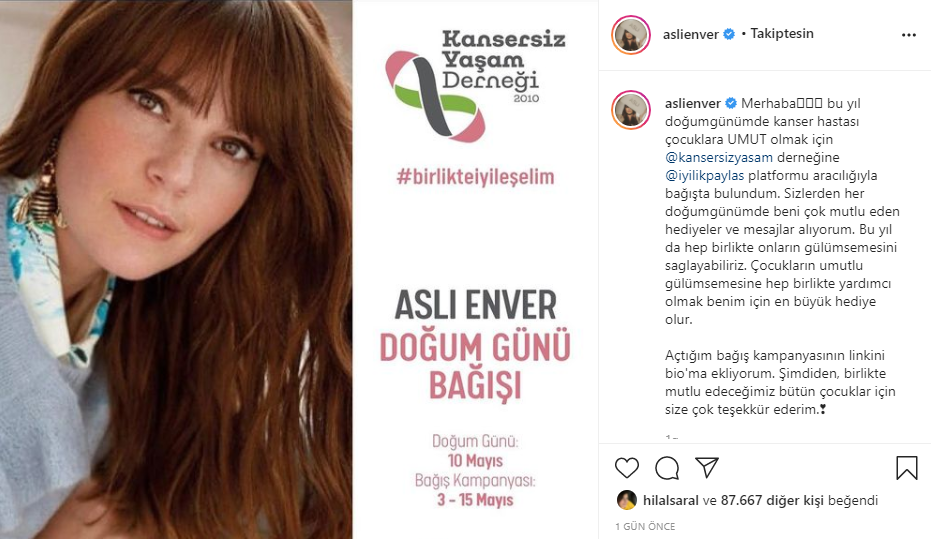Image resolution: width=931 pixels, height=539 pixels.
Task: Toggle following status via Takiptesin
Action: (781, 34)
